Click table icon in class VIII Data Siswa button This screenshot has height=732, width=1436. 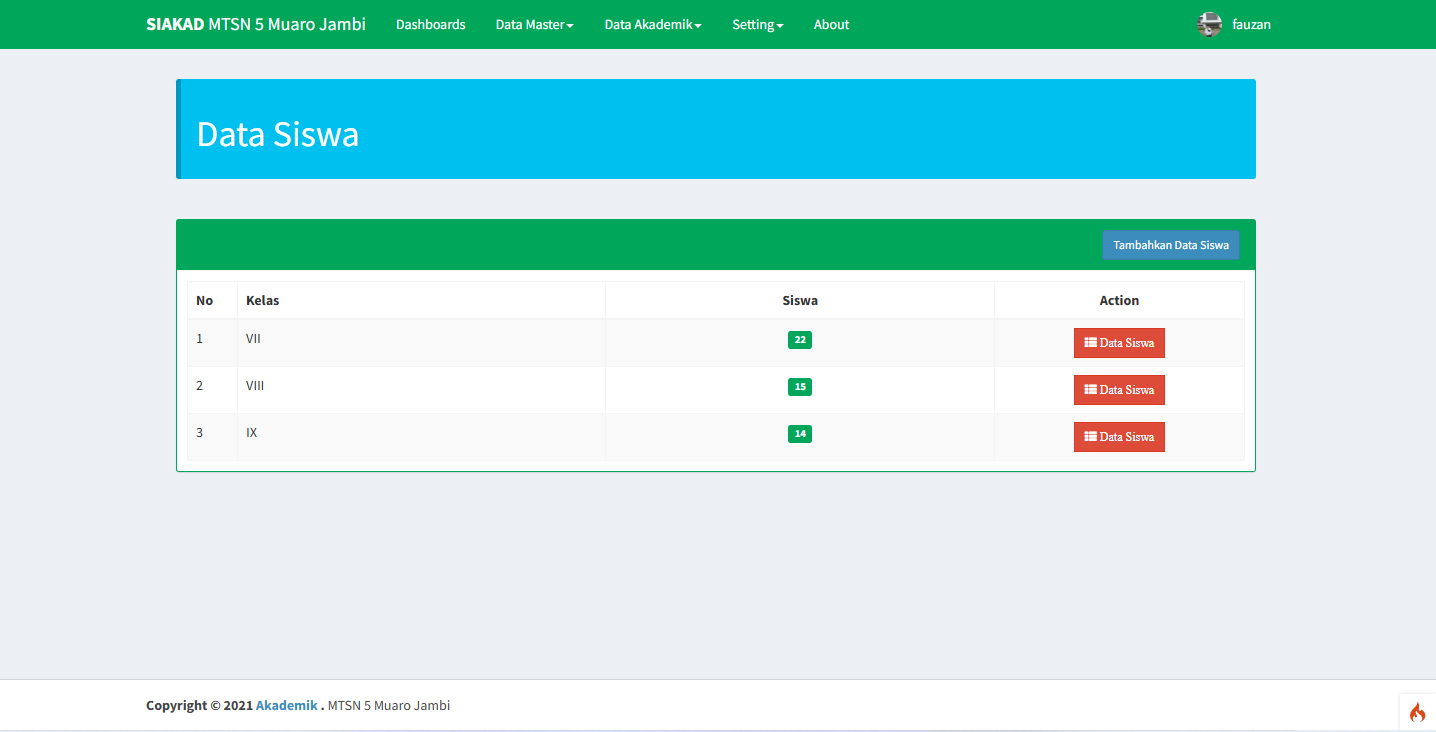click(1091, 390)
